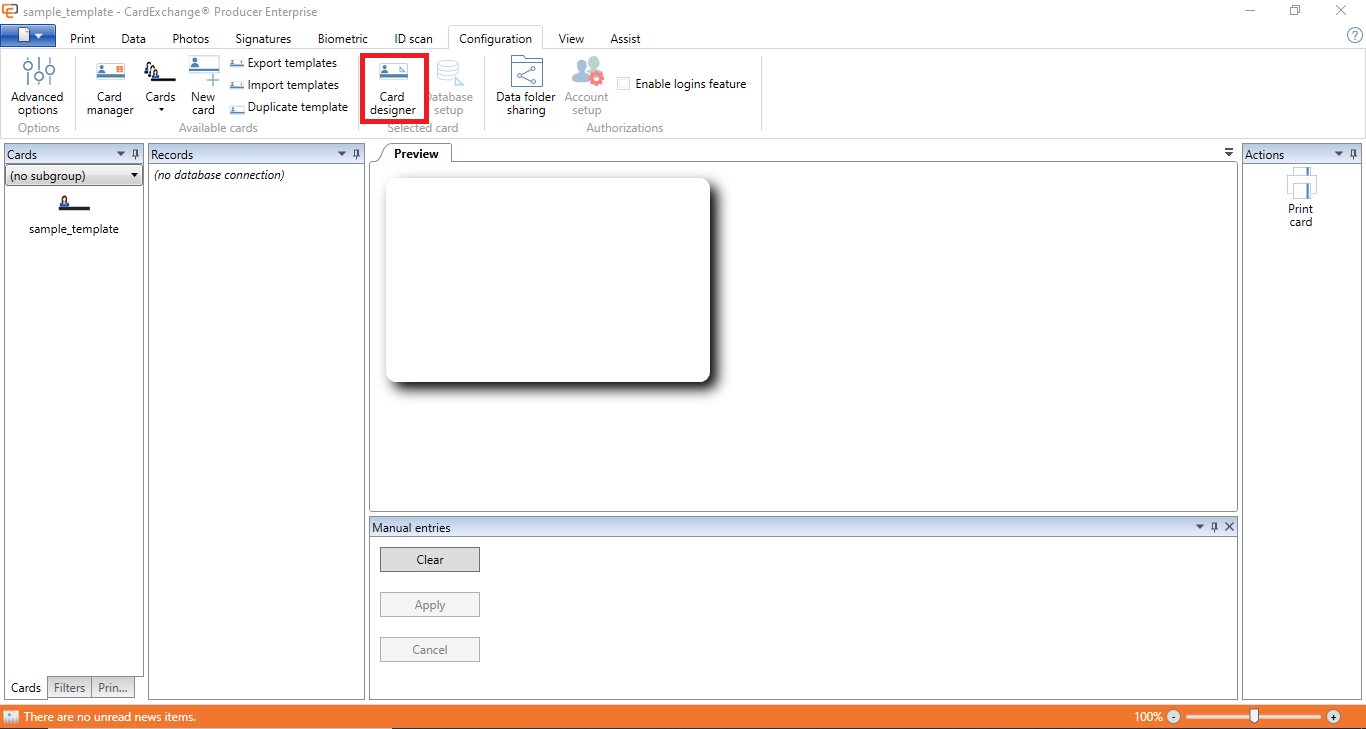Adjust the zoom slider handle
The image size is (1366, 729).
1254,716
